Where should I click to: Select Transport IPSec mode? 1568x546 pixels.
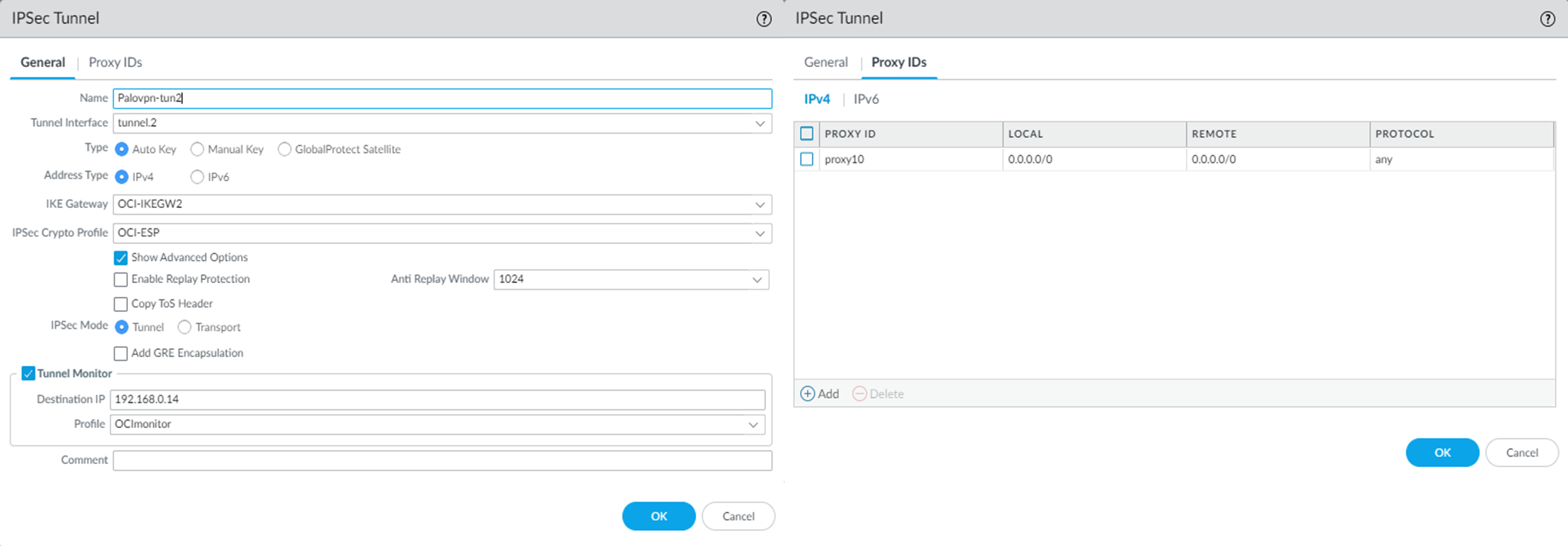click(184, 327)
